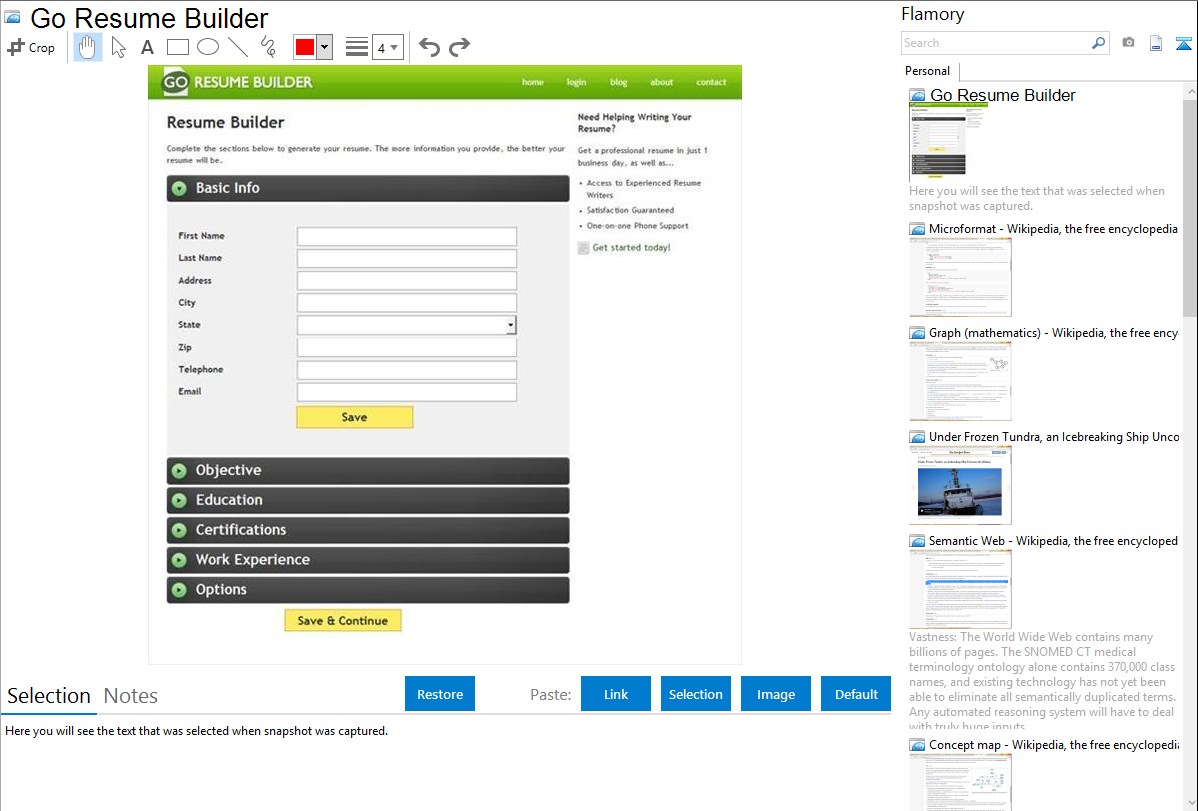This screenshot has height=811, width=1198.
Task: Select the straight line tool
Action: pyautogui.click(x=238, y=47)
